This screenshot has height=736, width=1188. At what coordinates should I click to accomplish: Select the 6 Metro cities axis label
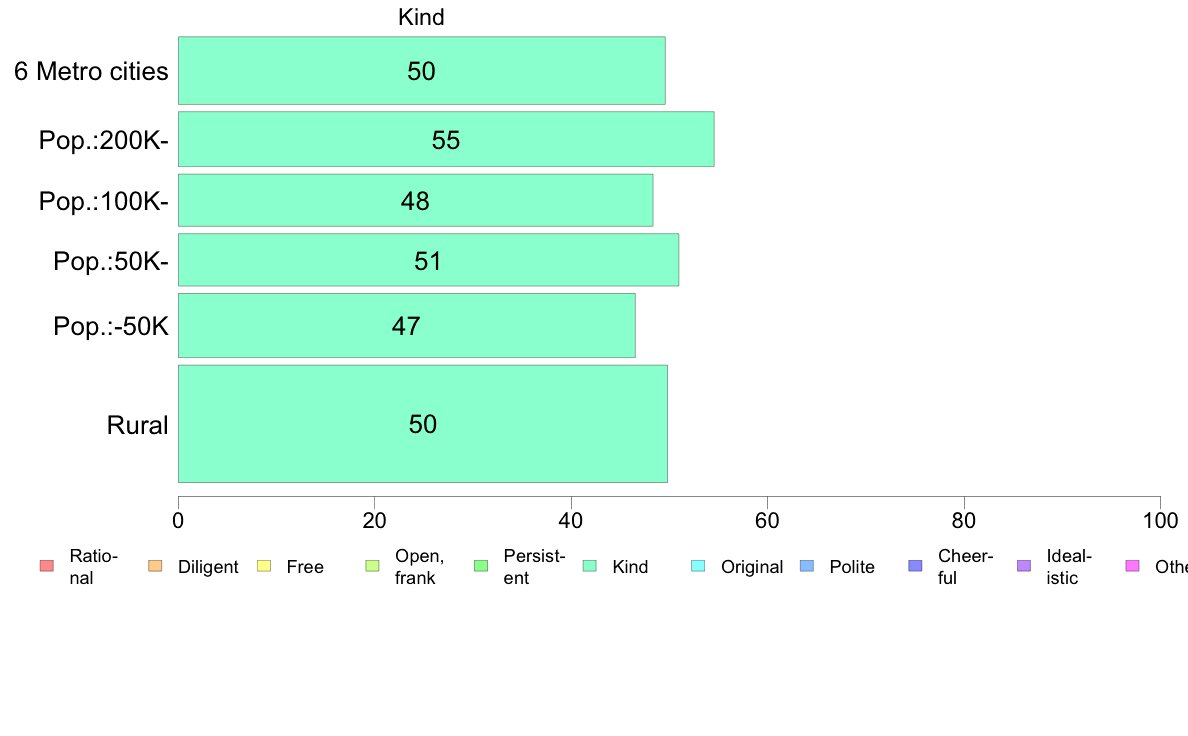(91, 71)
